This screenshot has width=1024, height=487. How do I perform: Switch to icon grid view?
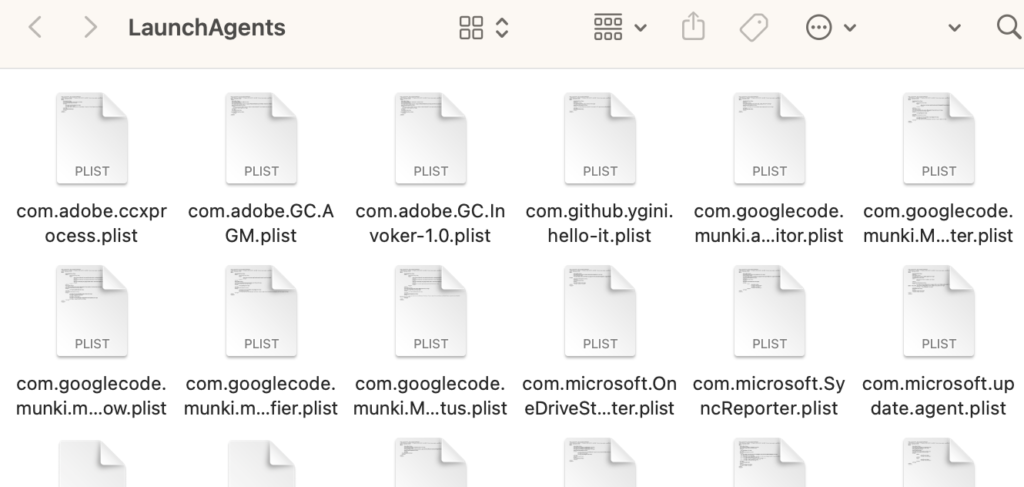471,28
